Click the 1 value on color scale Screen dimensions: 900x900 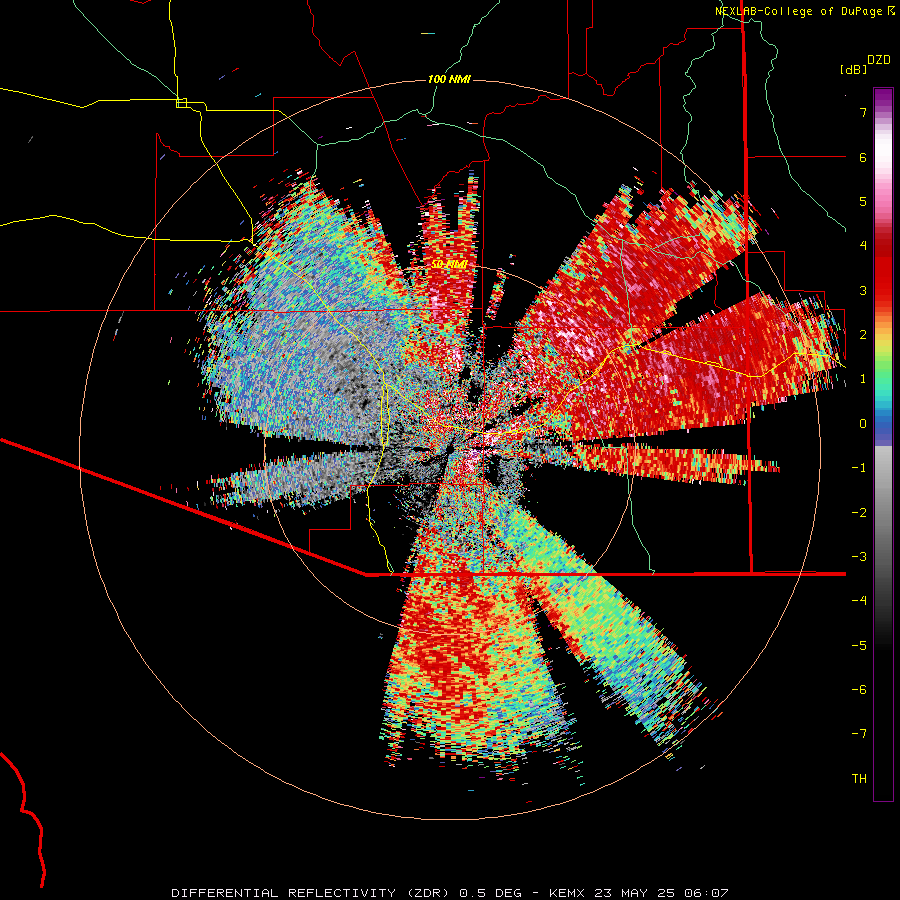point(863,379)
